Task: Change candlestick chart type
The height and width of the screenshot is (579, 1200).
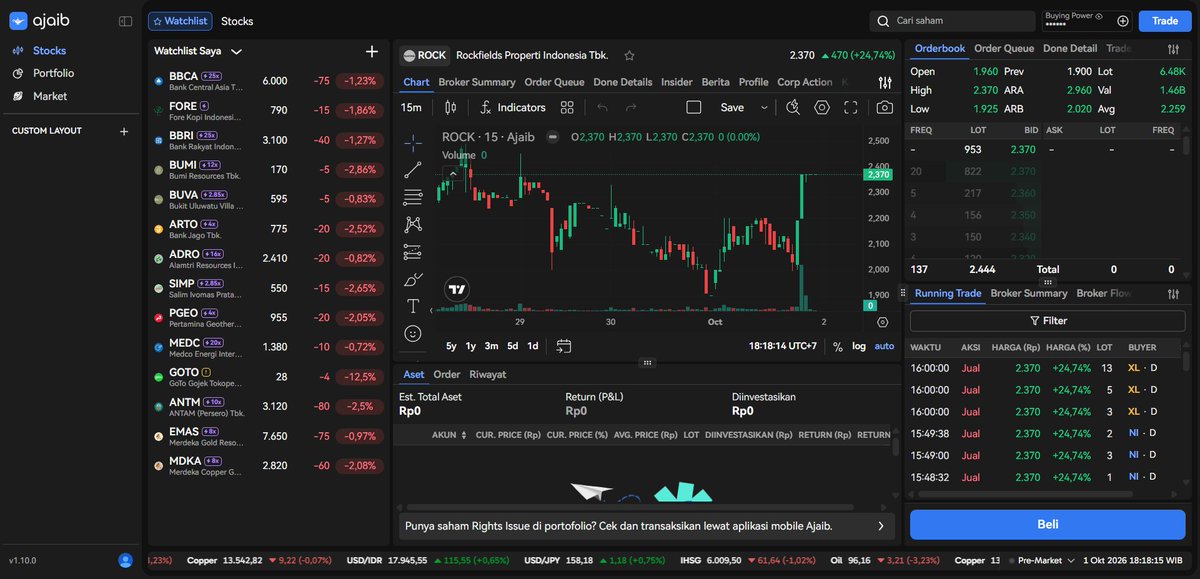Action: (x=450, y=107)
